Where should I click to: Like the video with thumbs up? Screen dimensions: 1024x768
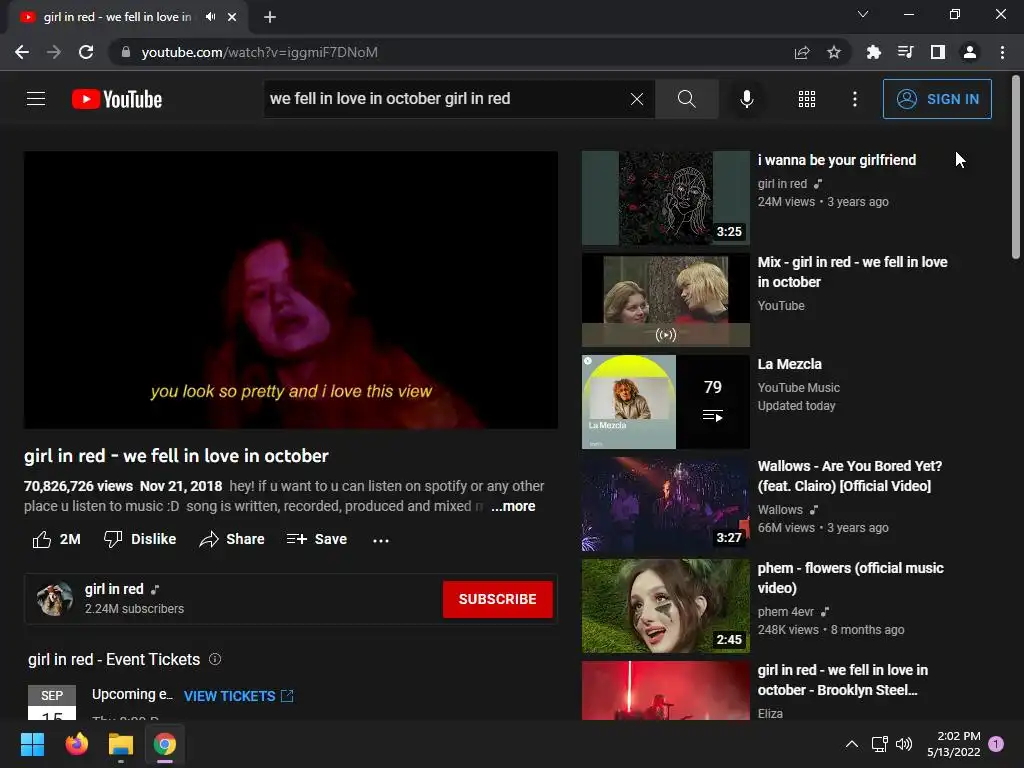[x=57, y=539]
